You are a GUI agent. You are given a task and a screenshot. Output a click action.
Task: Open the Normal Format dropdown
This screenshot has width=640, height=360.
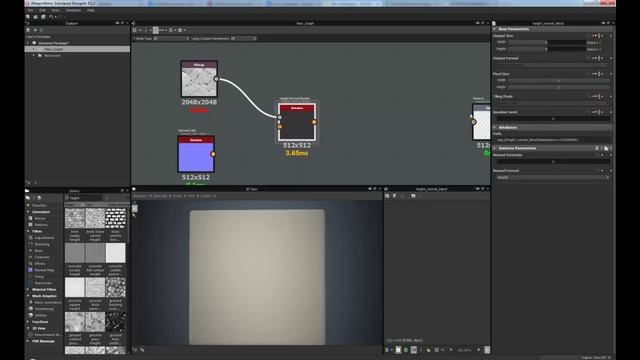click(x=553, y=178)
